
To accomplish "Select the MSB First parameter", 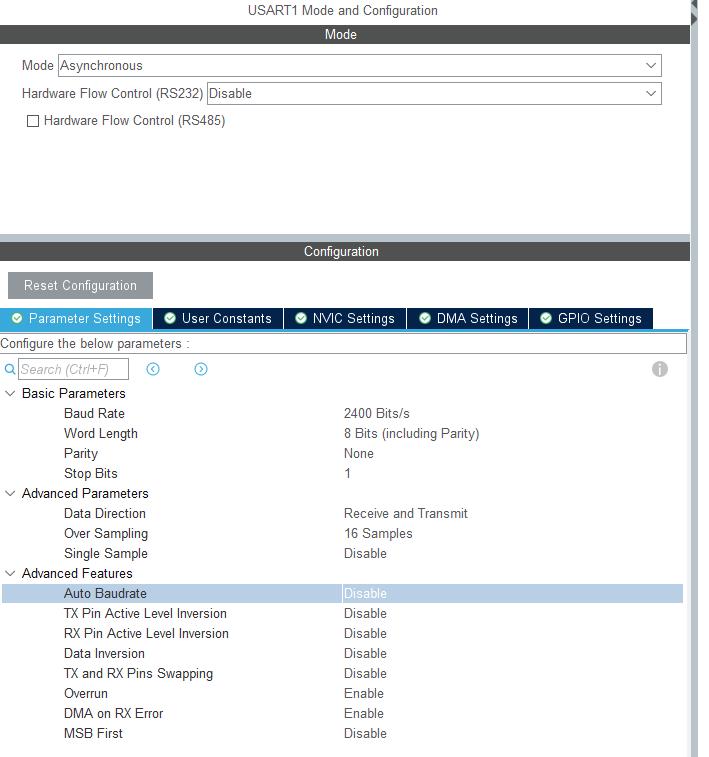I will click(93, 734).
